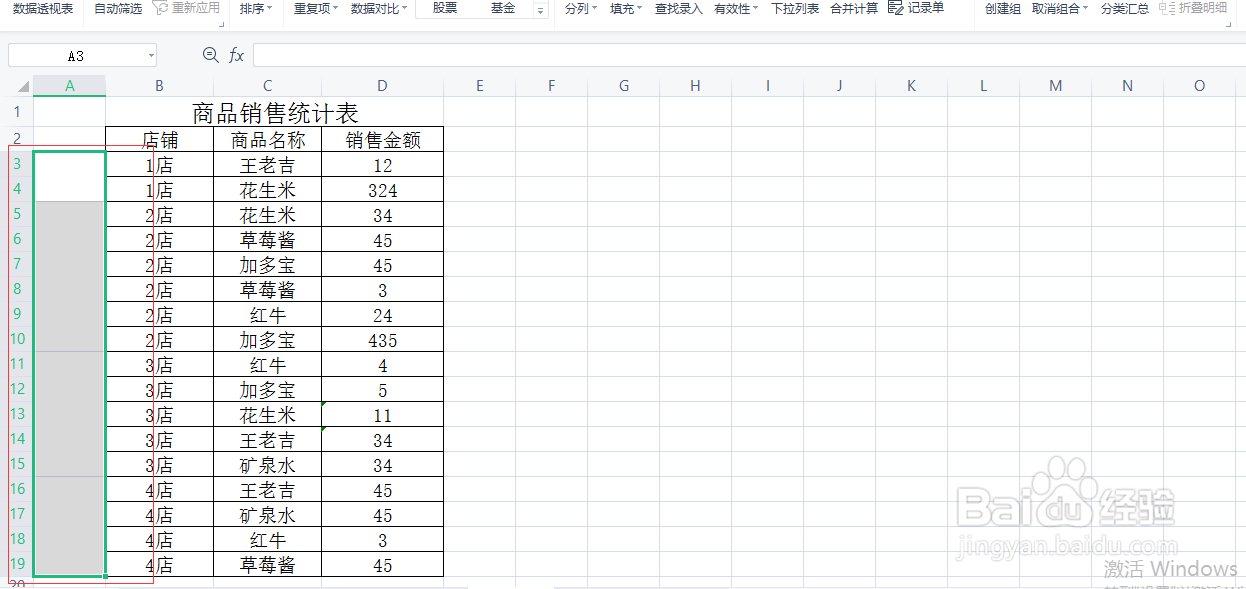Select the 股票 stock data type
This screenshot has width=1246, height=589.
pos(445,8)
